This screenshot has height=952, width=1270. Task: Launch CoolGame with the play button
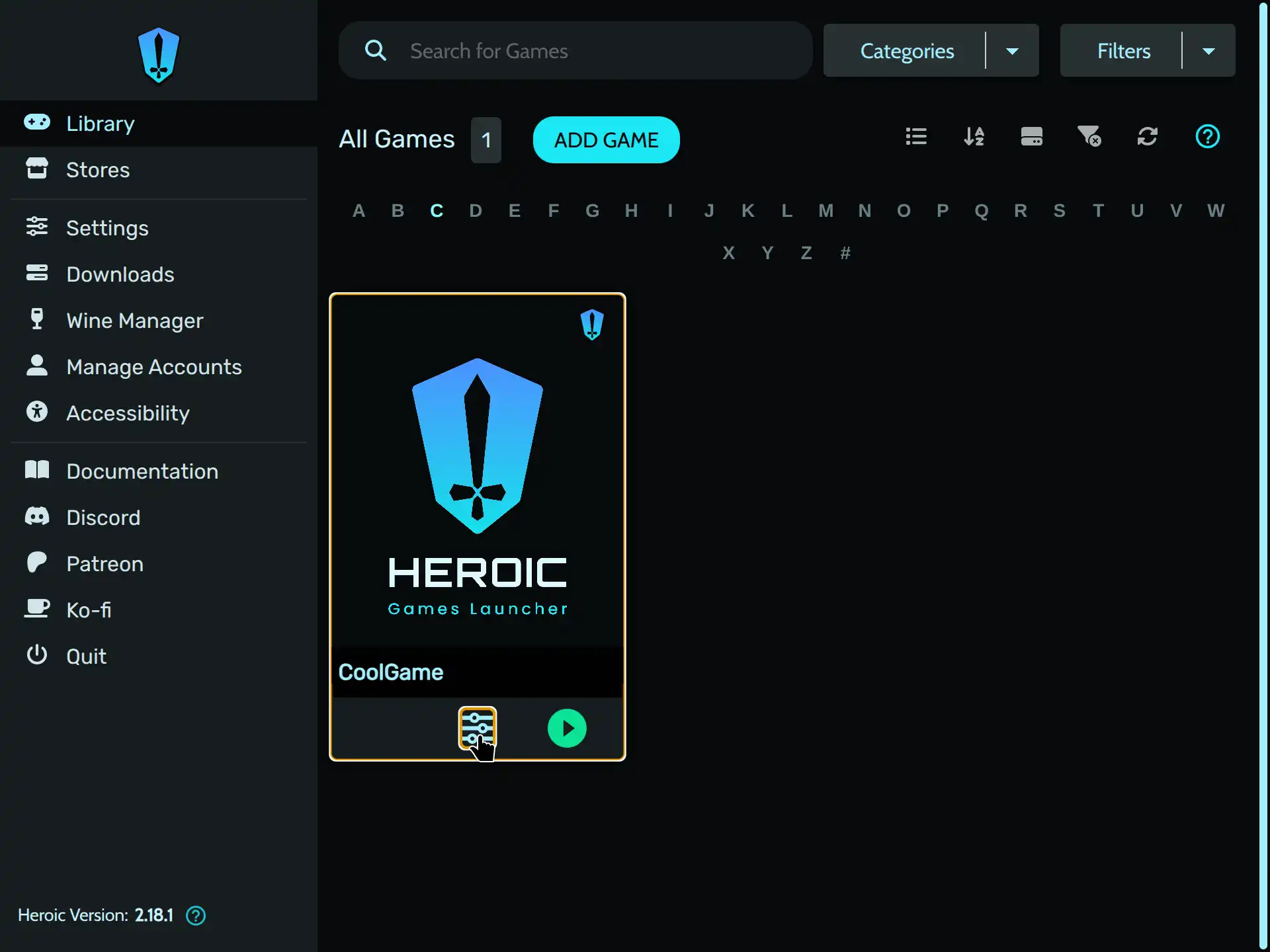coord(567,728)
